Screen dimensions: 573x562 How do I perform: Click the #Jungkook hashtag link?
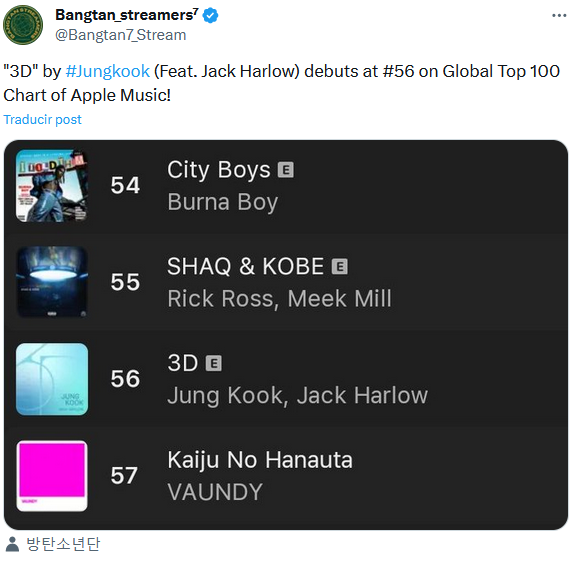click(108, 71)
